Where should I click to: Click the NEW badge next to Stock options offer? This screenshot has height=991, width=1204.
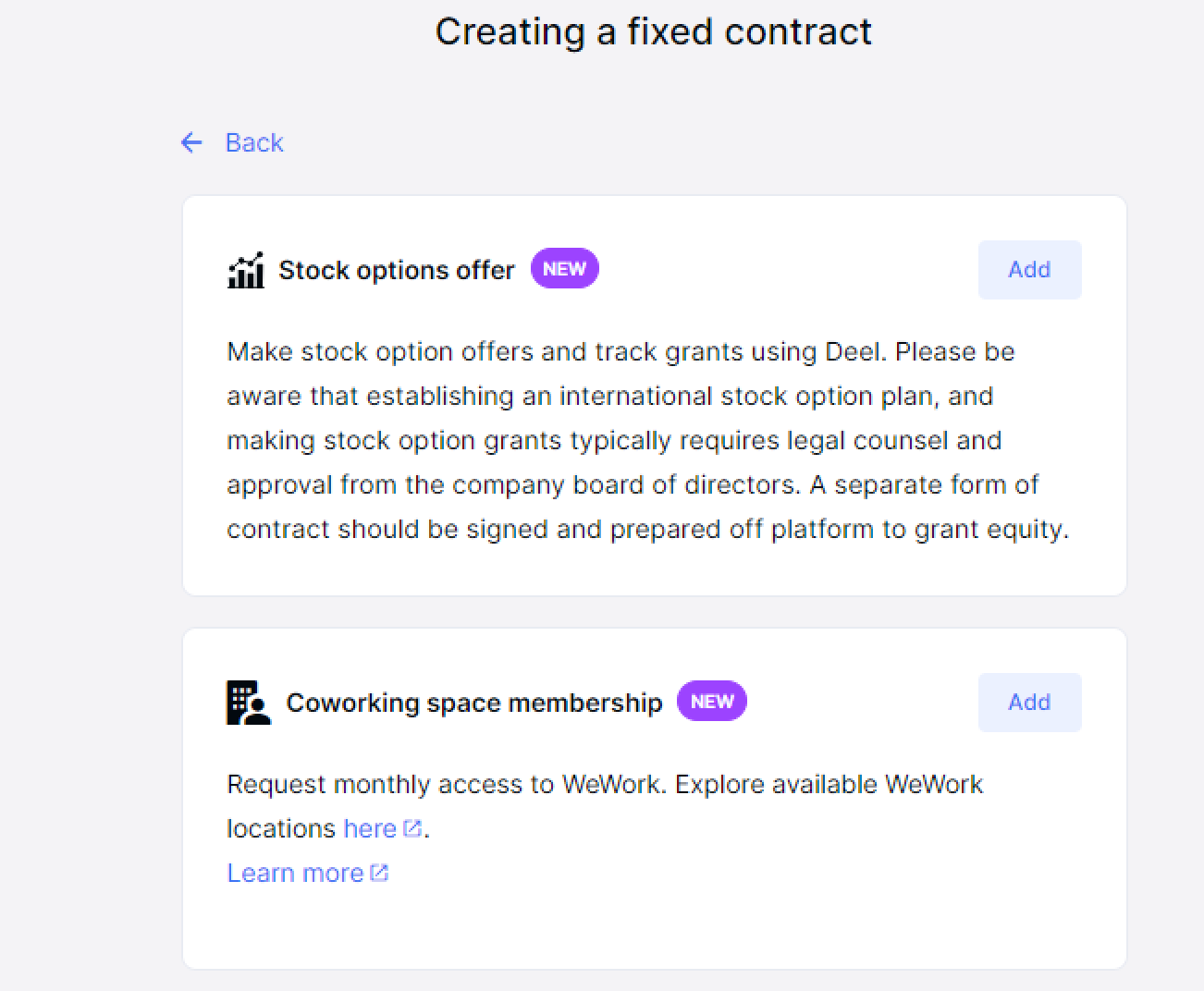(x=564, y=268)
